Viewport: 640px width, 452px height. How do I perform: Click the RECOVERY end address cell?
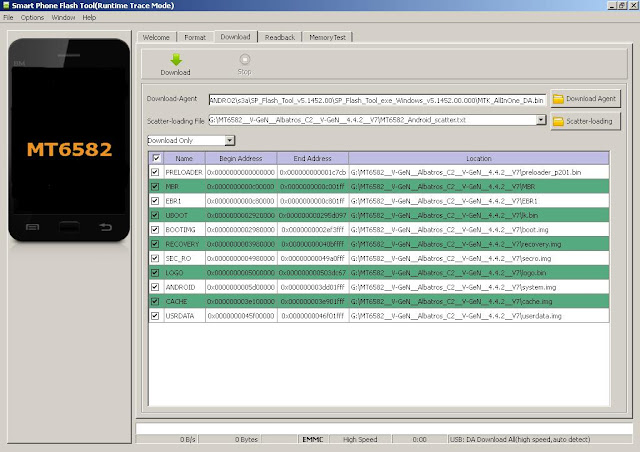[313, 244]
